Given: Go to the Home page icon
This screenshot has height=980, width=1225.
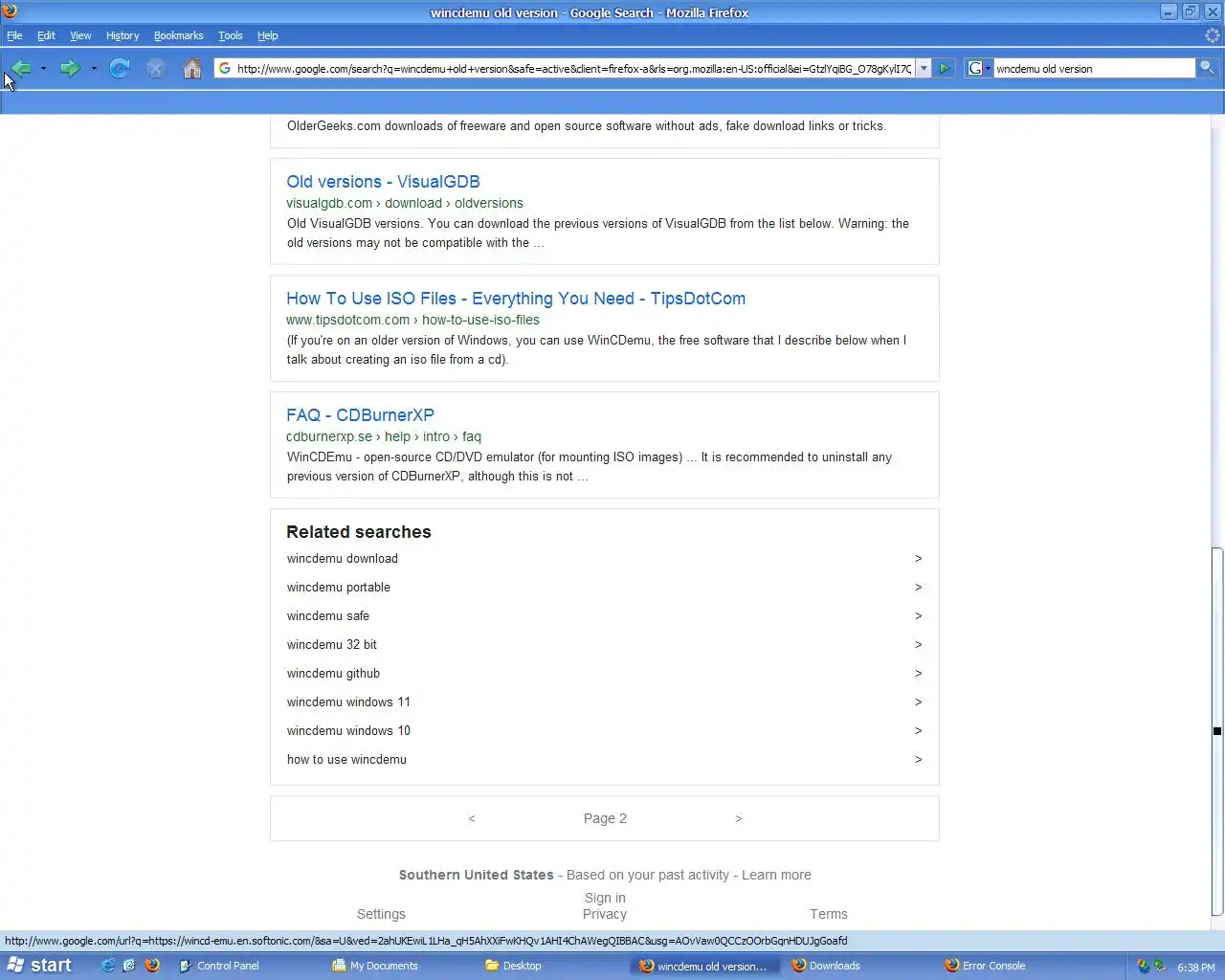Looking at the screenshot, I should 192,68.
